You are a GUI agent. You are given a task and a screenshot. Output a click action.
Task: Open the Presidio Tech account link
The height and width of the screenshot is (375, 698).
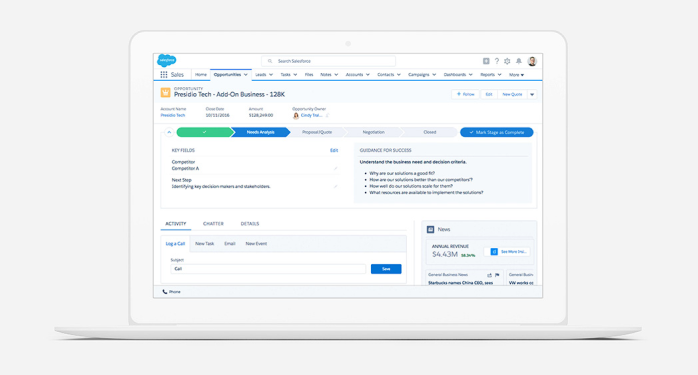tap(173, 115)
